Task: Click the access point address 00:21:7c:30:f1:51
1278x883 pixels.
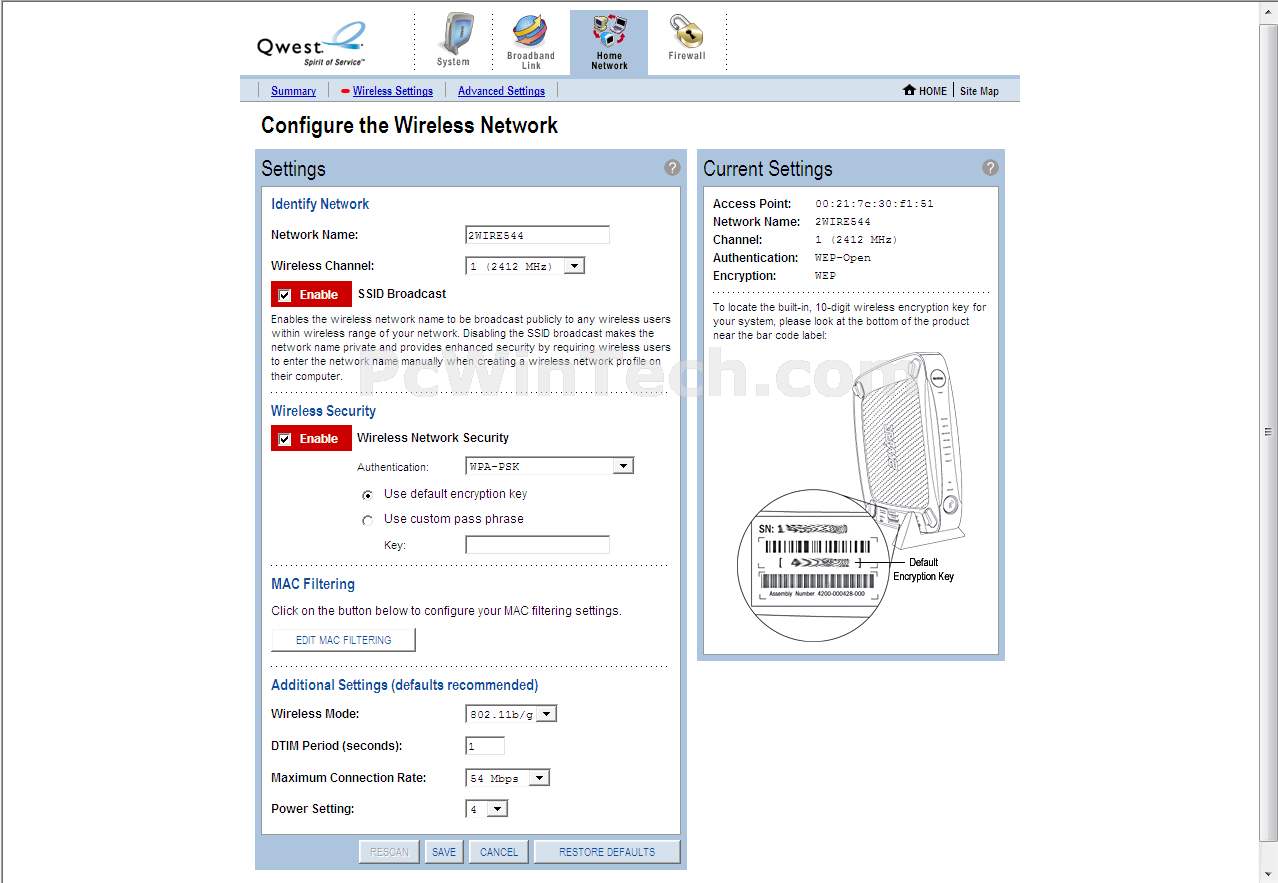Action: tap(874, 204)
